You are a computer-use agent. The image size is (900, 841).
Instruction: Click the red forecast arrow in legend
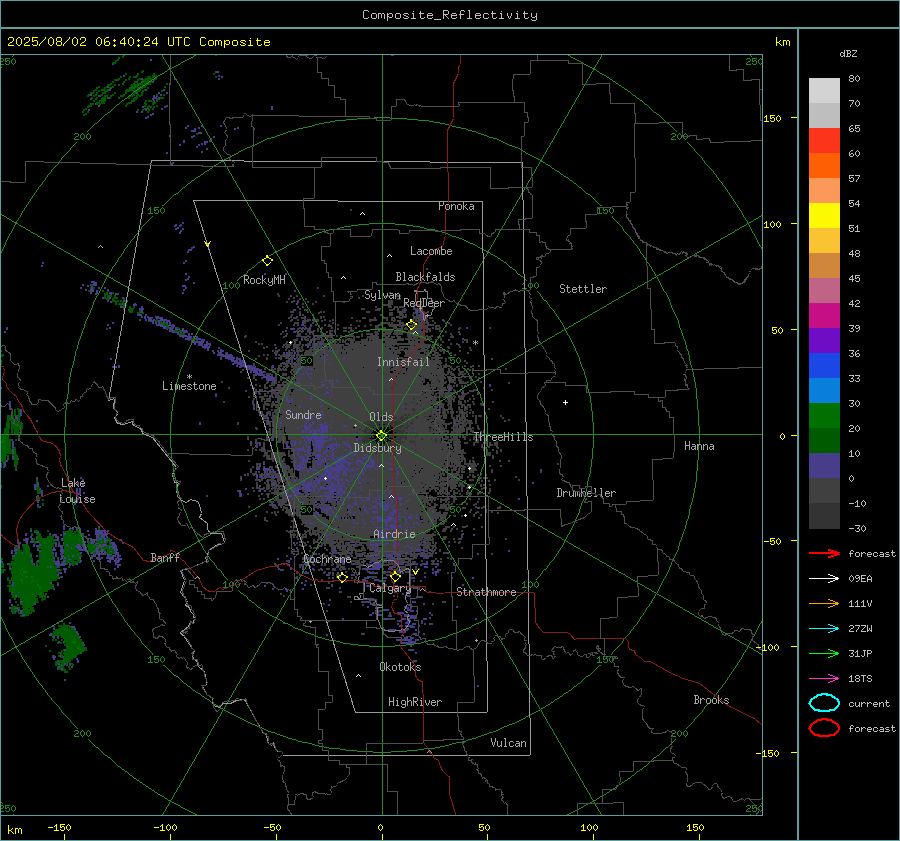(824, 553)
